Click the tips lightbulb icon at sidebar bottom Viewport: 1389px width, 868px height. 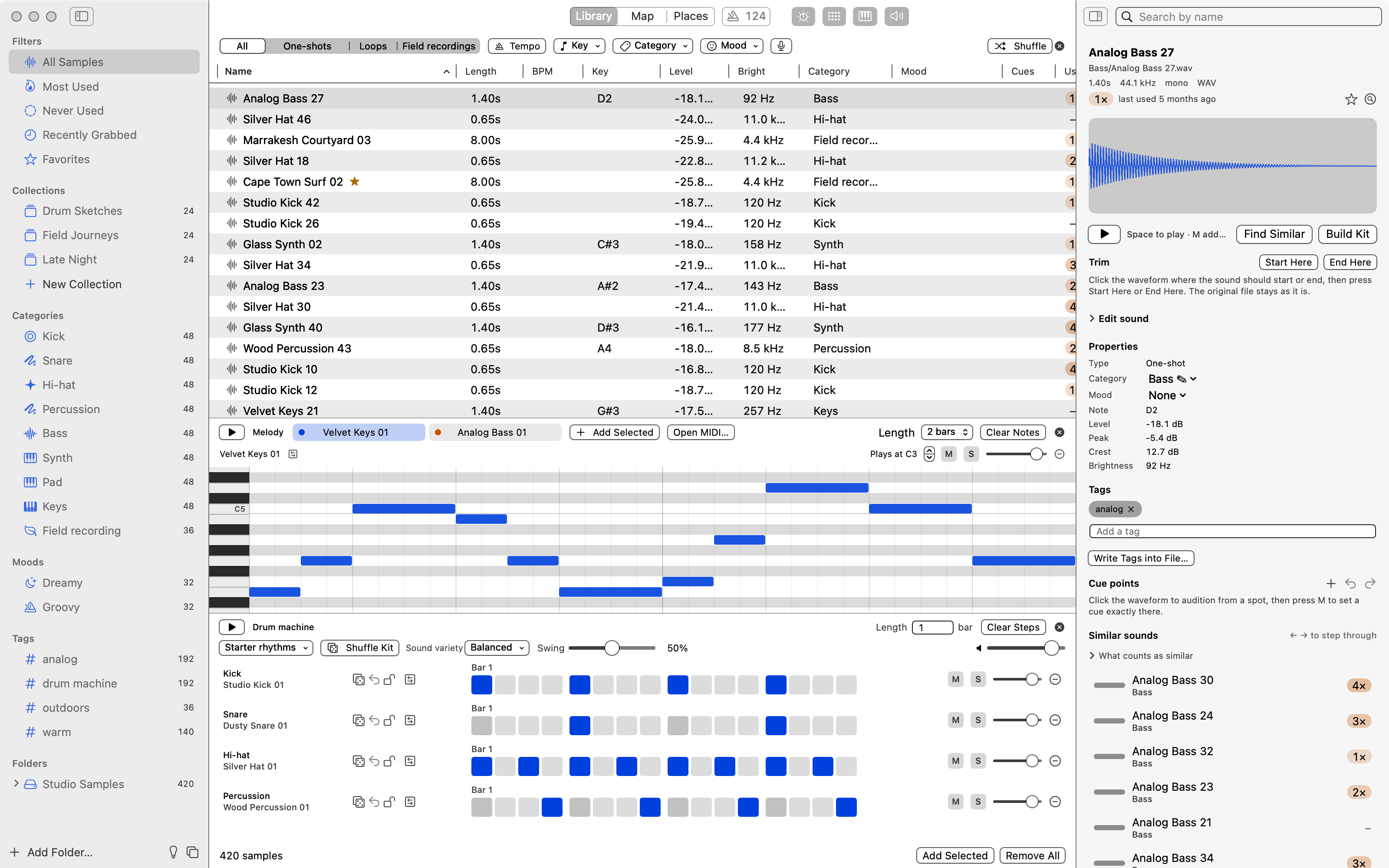[x=173, y=852]
